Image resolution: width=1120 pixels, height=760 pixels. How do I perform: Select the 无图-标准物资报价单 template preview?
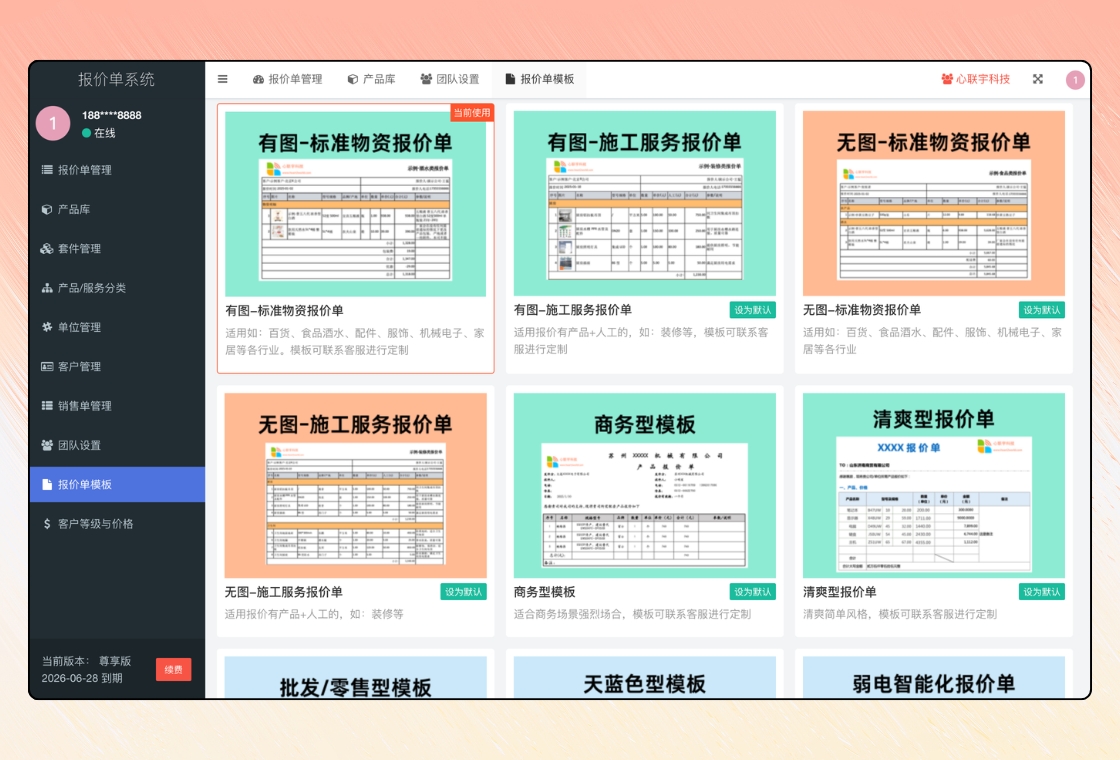(x=933, y=203)
